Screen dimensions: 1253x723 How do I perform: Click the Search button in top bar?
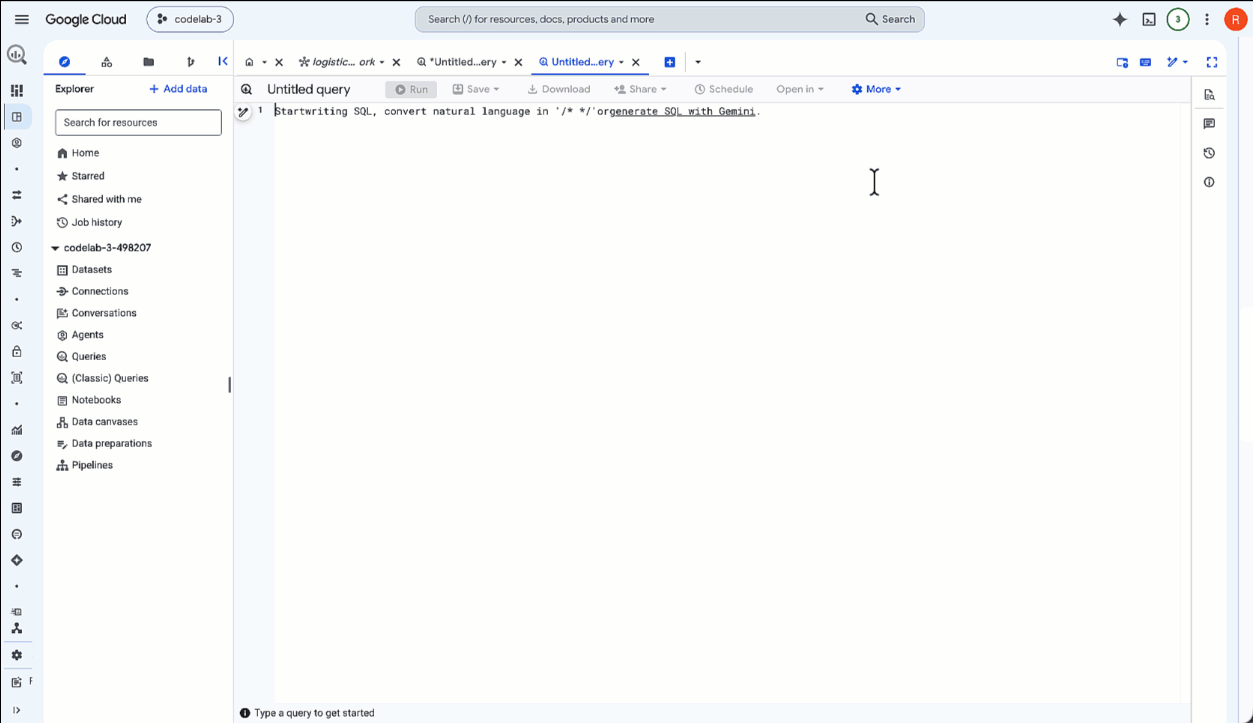click(890, 19)
